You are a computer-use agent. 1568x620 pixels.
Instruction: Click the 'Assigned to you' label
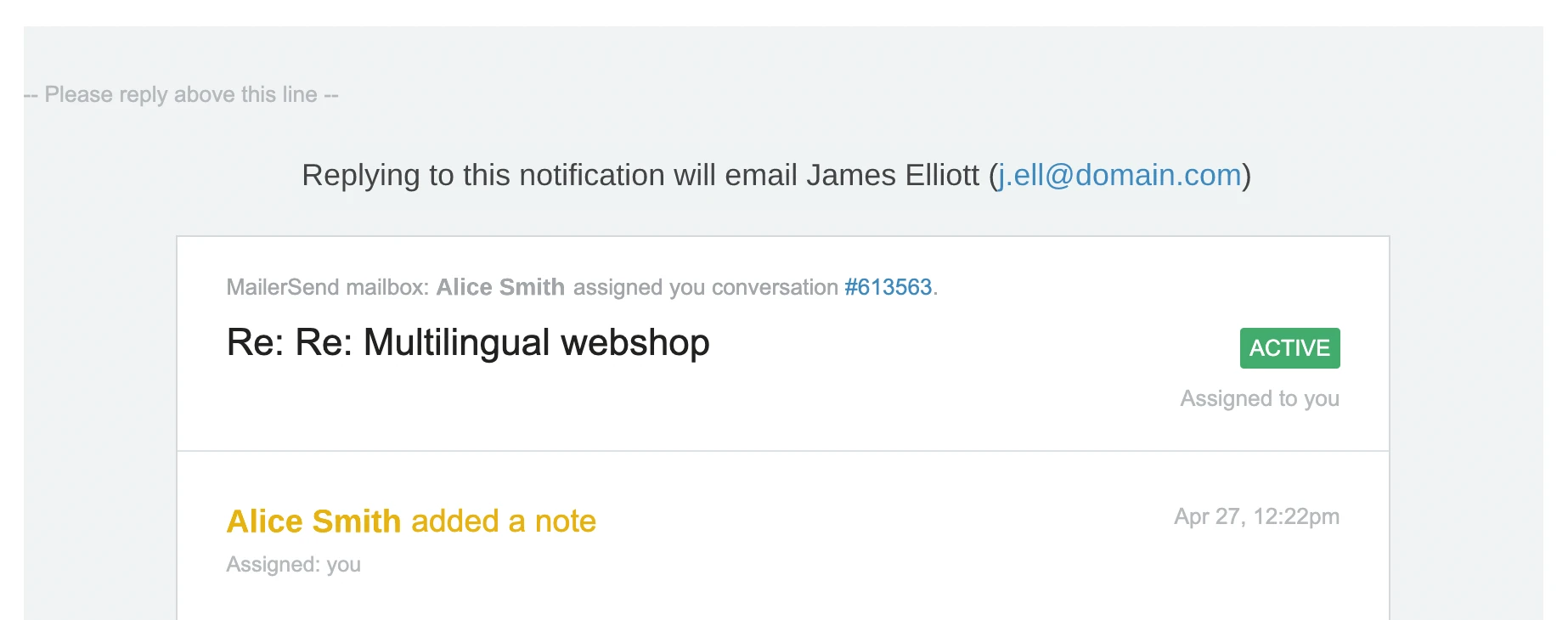[1259, 398]
